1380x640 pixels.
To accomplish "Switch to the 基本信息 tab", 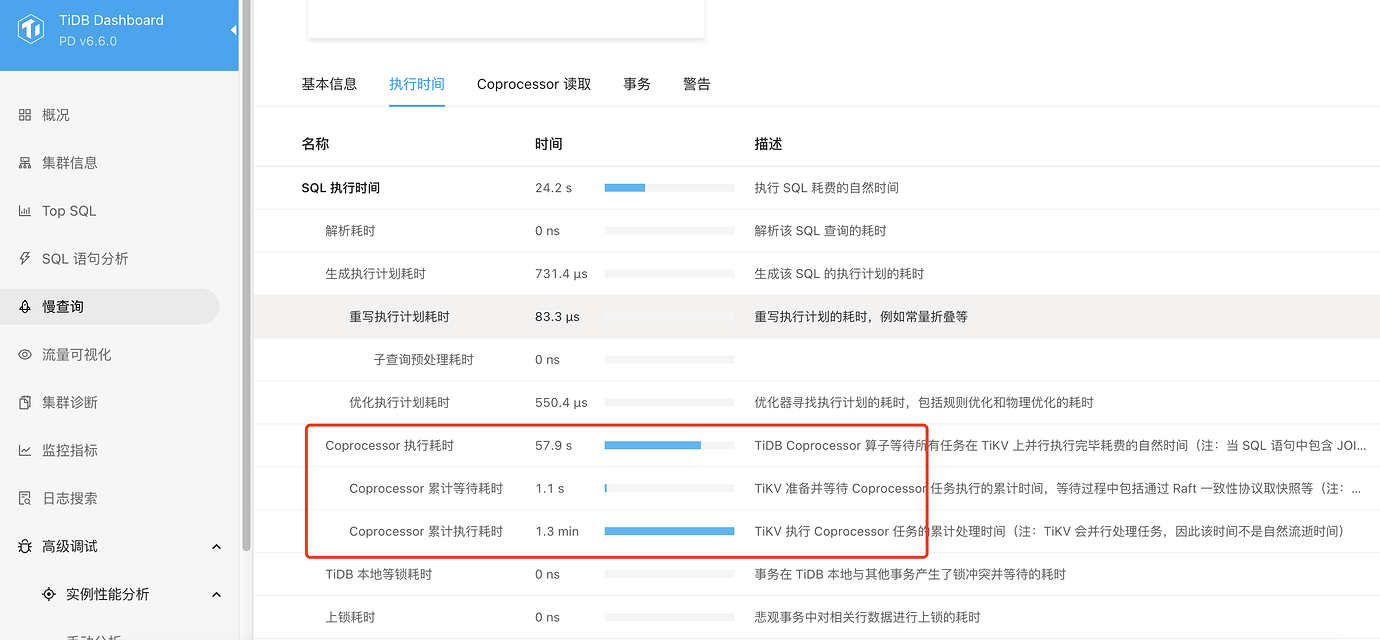I will 329,84.
